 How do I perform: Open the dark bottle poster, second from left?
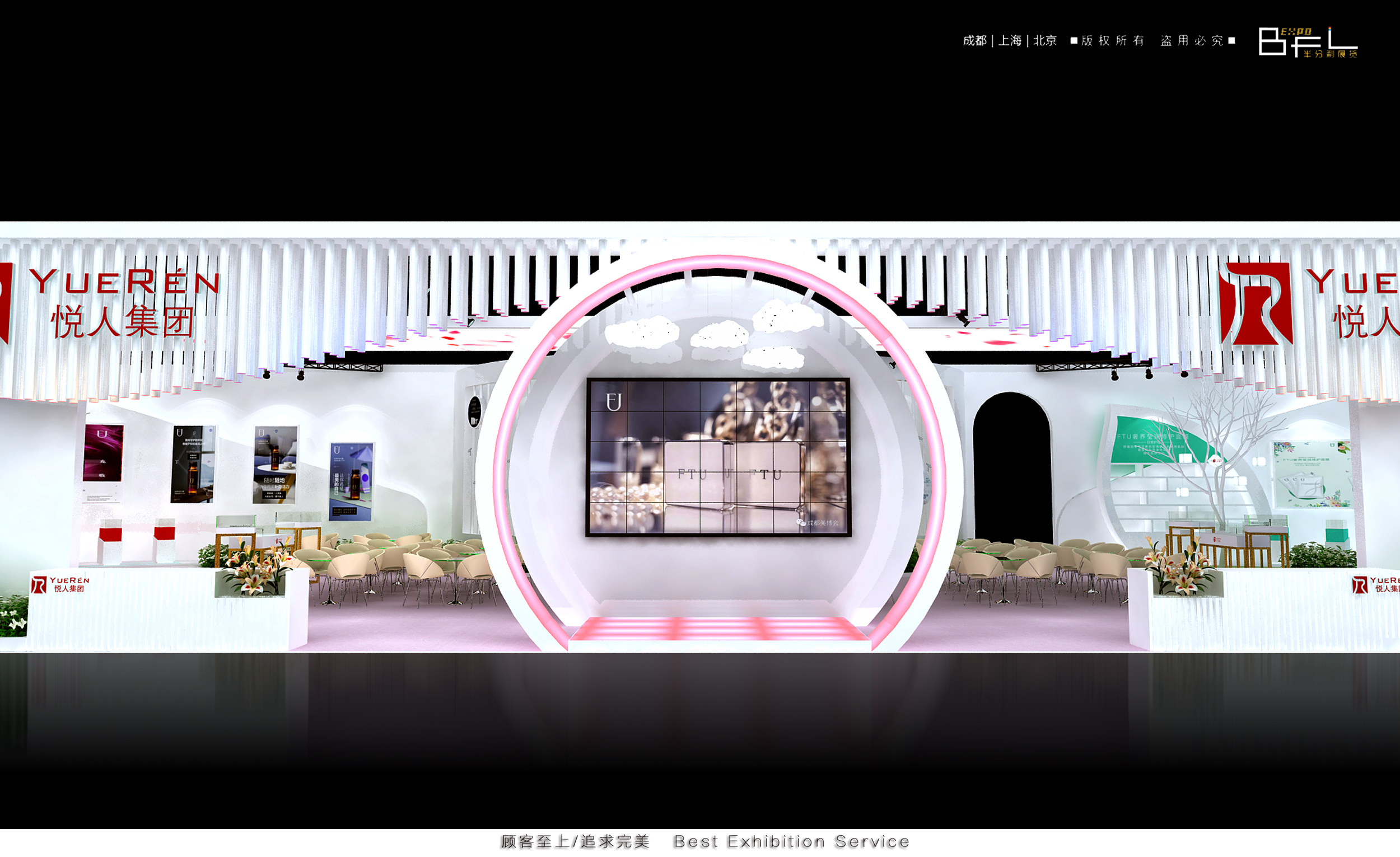(193, 464)
